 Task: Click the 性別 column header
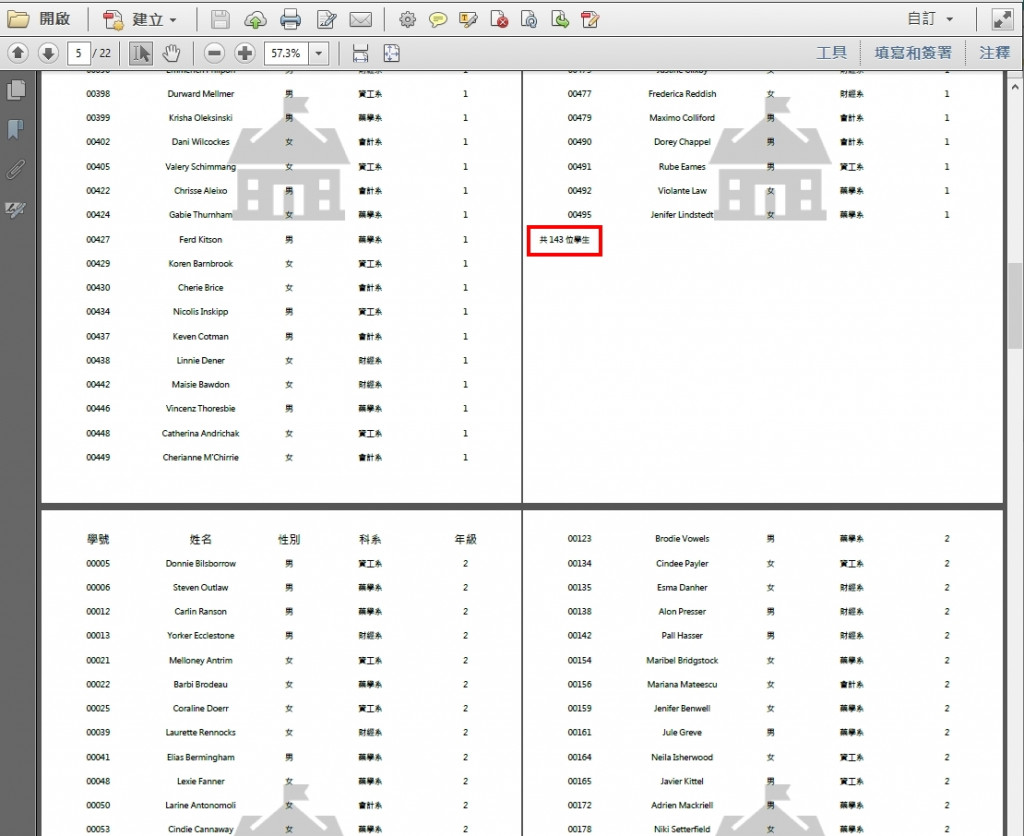click(289, 539)
